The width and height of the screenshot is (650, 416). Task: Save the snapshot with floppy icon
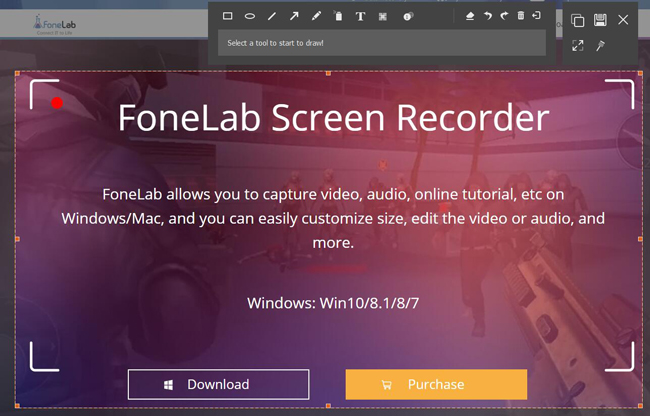pos(600,20)
